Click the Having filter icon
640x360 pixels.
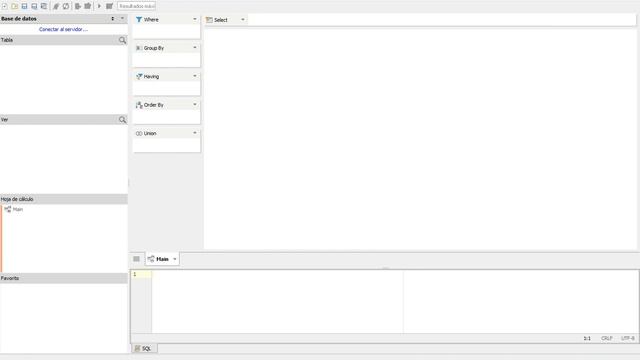point(139,76)
